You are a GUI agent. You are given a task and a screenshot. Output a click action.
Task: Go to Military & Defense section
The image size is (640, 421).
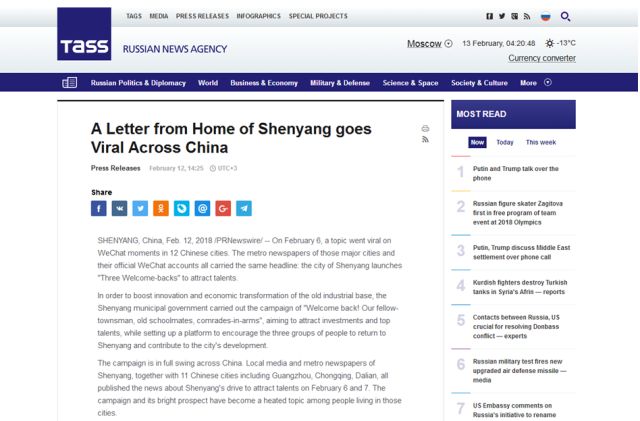[x=339, y=83]
